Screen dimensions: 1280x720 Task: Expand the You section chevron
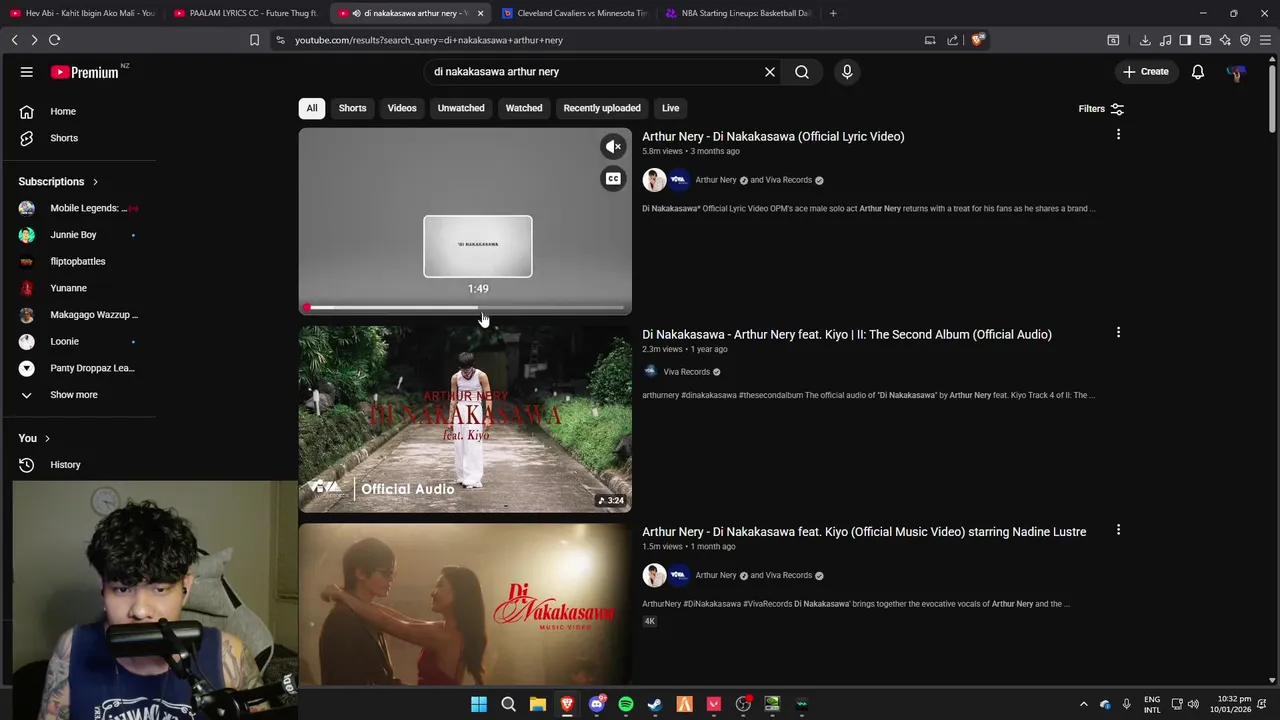(x=47, y=438)
